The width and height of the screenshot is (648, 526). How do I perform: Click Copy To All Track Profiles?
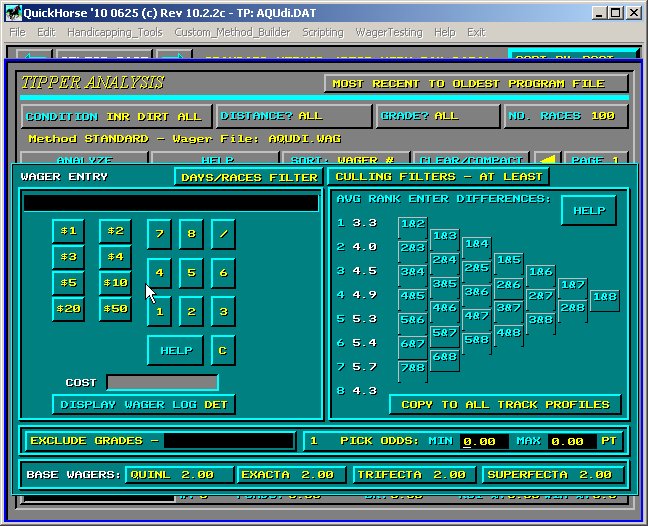[504, 405]
